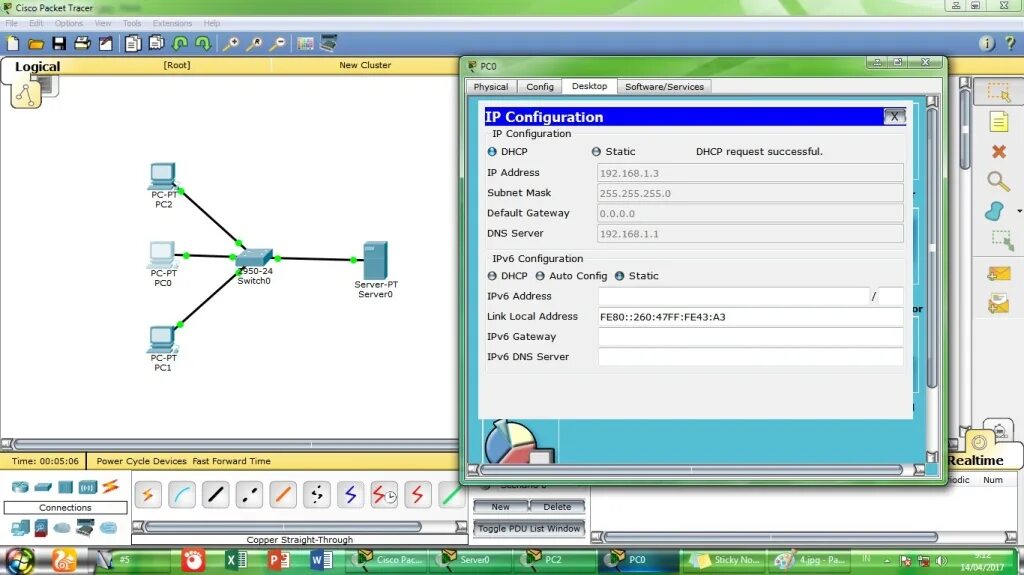
Task: Click the New scenario button
Action: click(x=500, y=506)
